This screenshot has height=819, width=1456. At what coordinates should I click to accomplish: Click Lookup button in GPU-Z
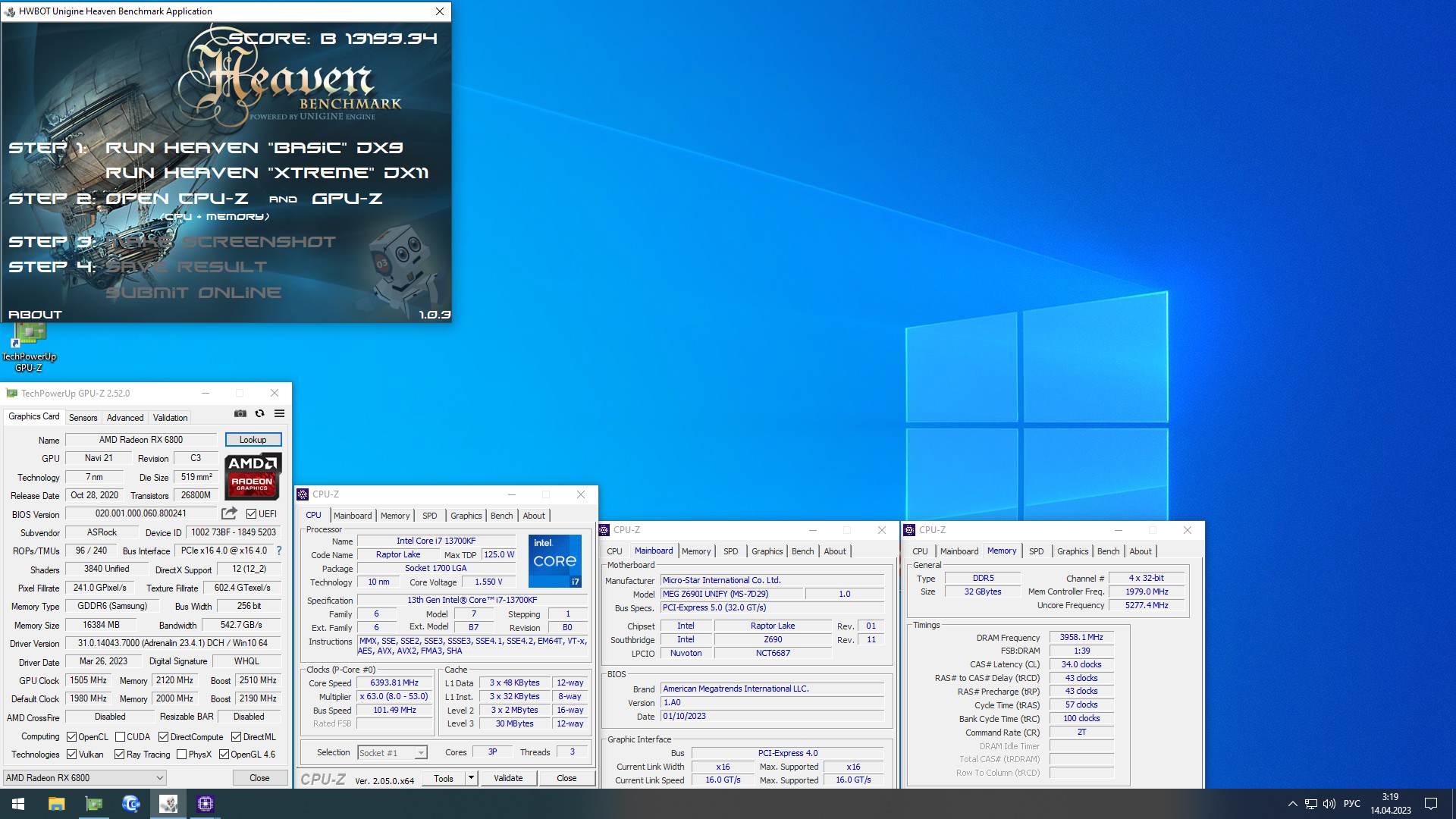[253, 439]
